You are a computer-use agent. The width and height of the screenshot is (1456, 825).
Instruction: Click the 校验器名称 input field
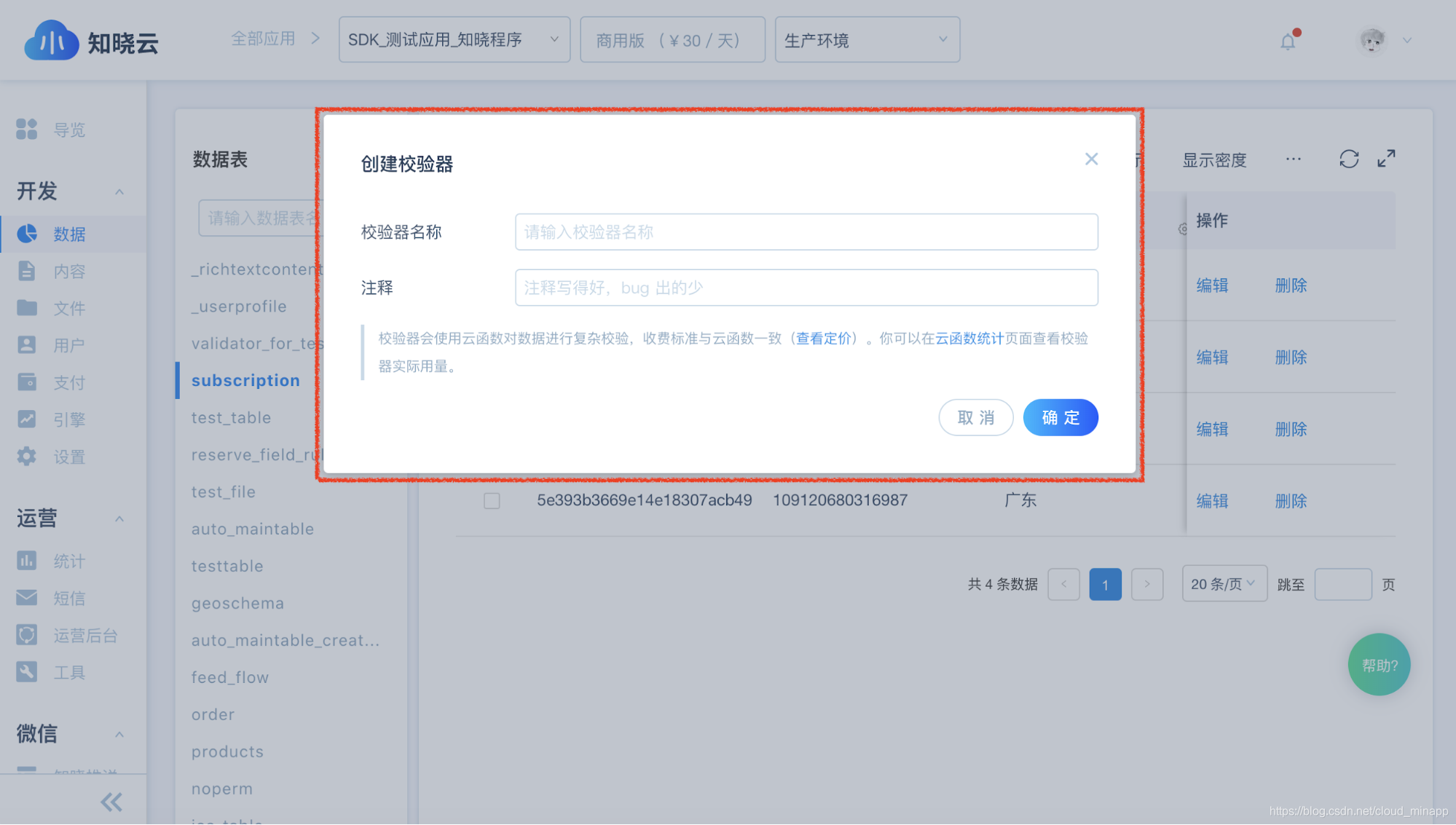click(805, 232)
